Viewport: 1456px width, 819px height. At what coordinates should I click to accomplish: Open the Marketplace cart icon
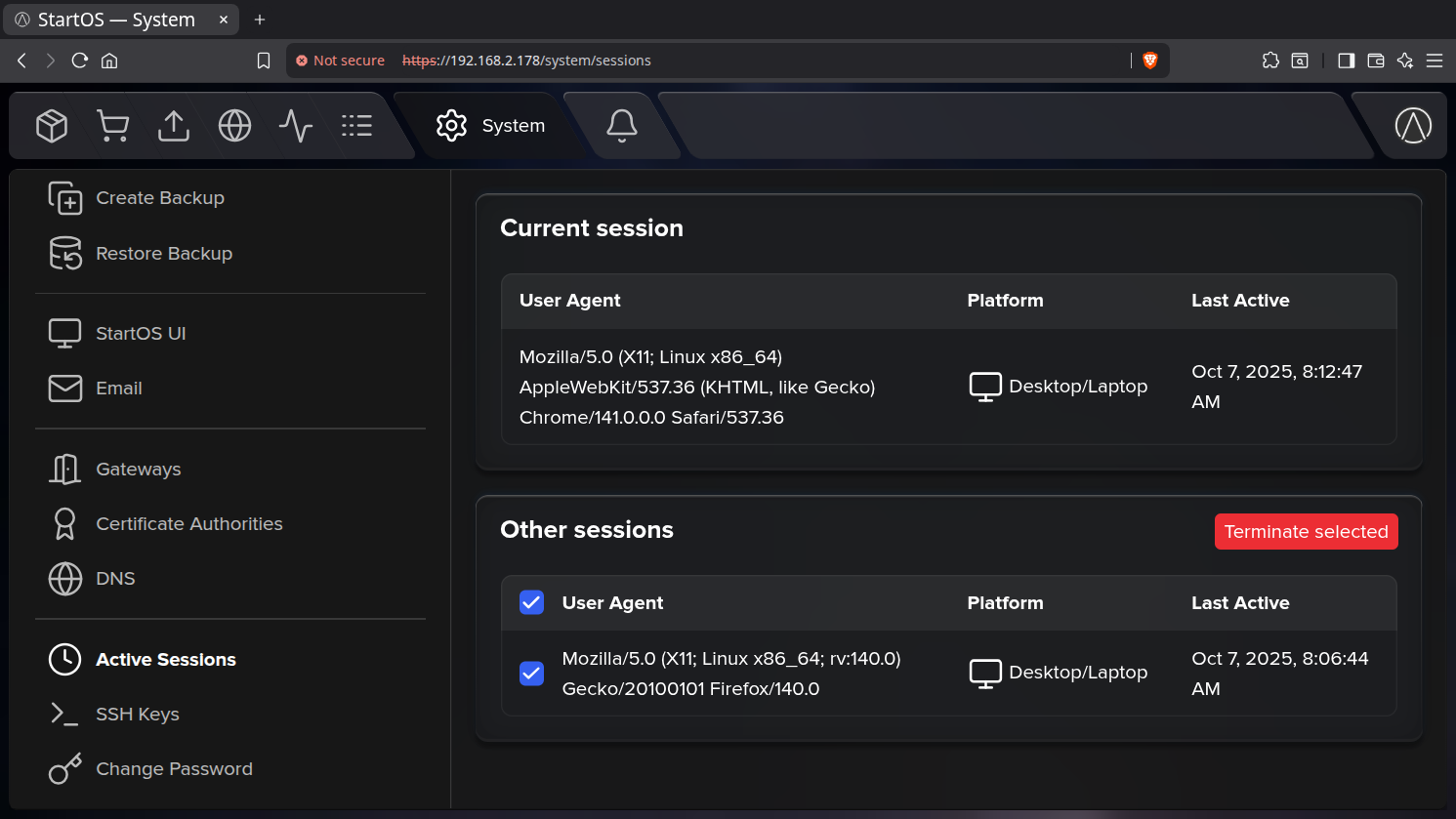pyautogui.click(x=113, y=125)
